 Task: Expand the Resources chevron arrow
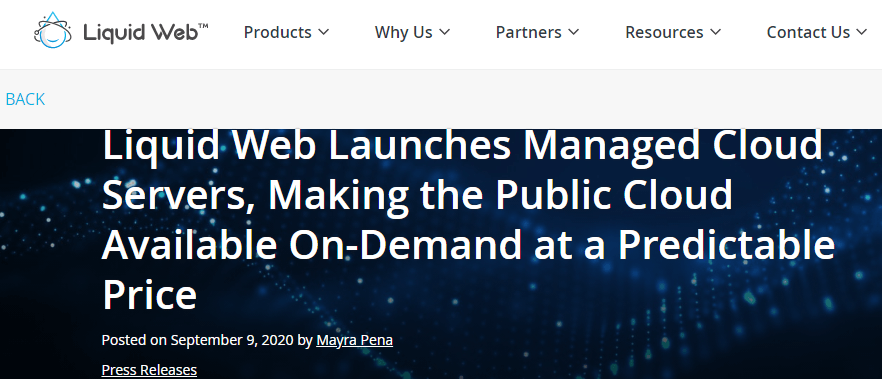(x=716, y=33)
